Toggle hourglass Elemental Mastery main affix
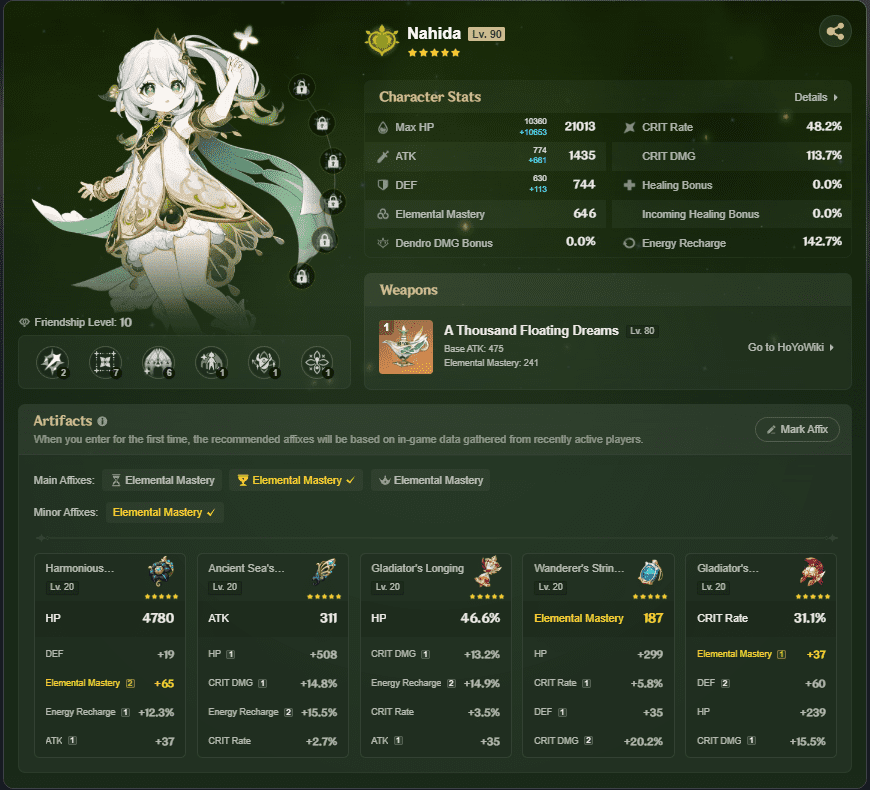This screenshot has width=870, height=790. point(163,480)
